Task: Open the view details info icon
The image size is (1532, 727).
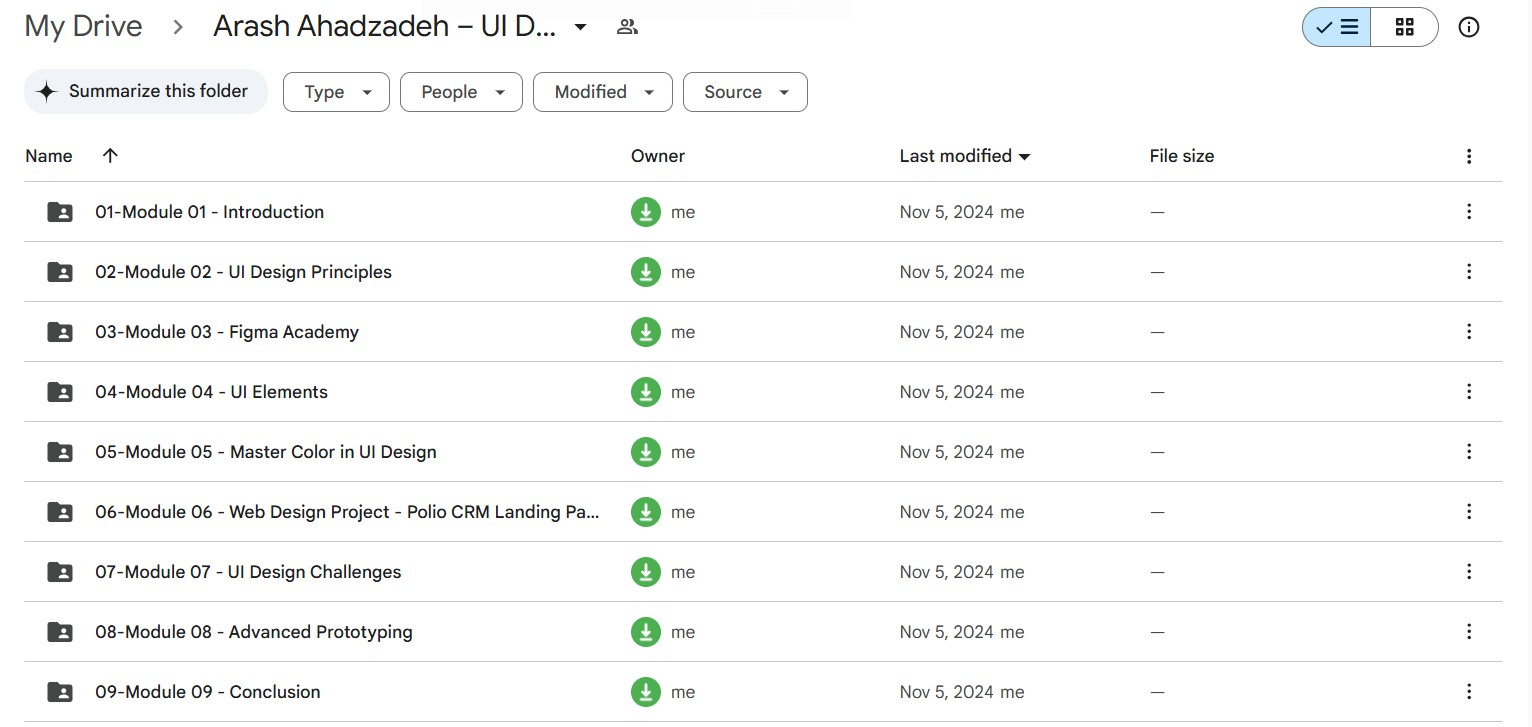Action: tap(1468, 27)
